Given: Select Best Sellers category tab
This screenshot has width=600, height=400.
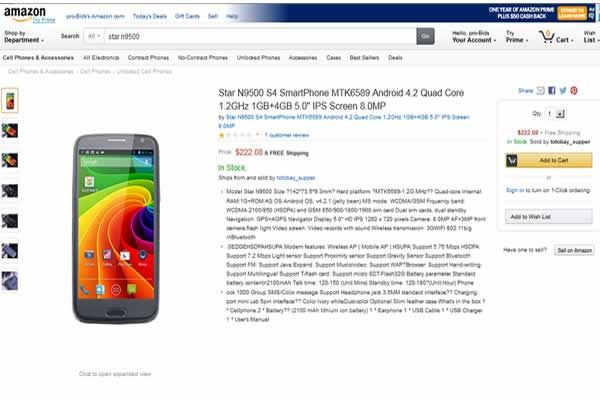Looking at the screenshot, I should [364, 58].
